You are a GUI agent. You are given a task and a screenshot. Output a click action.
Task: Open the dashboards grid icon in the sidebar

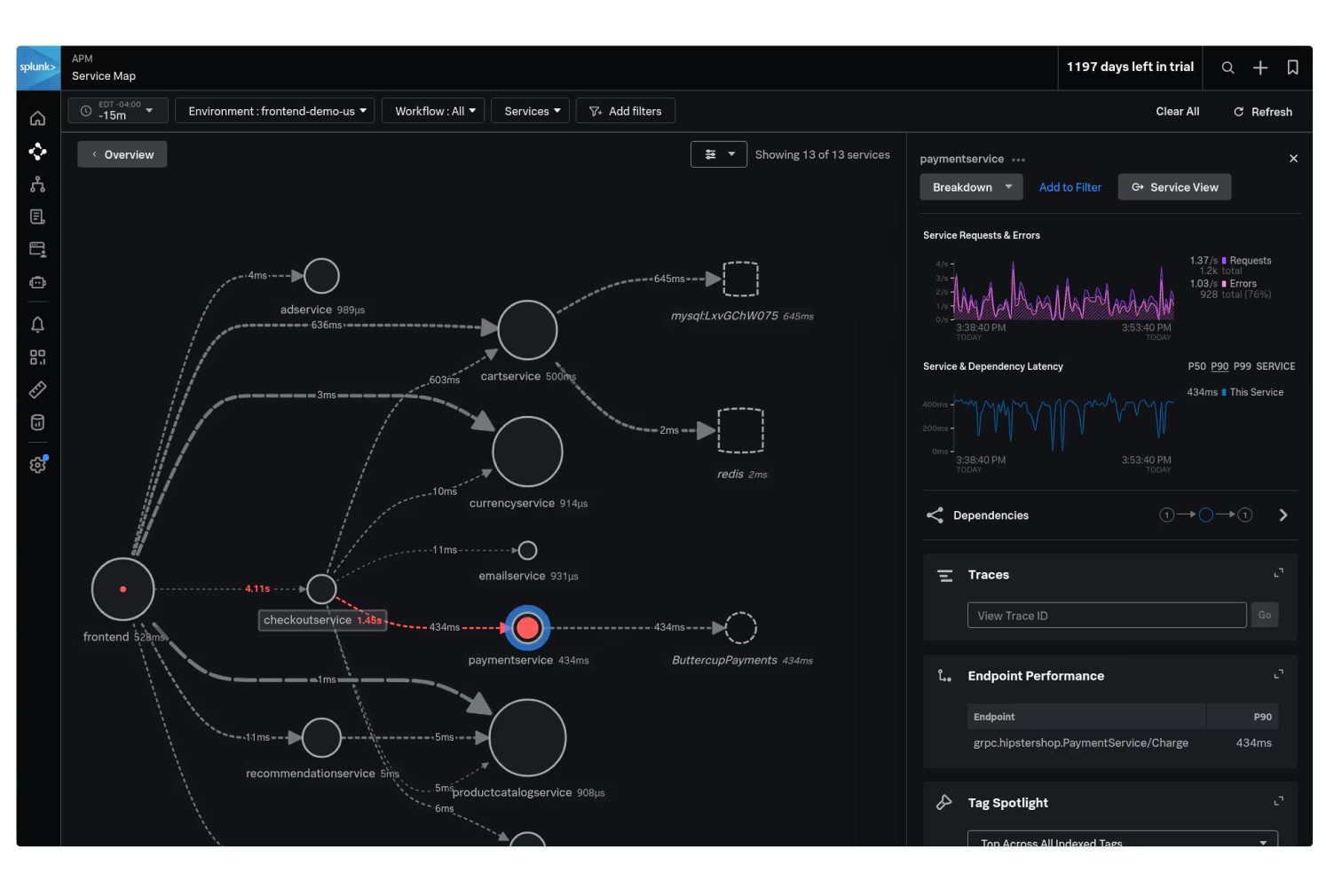(x=37, y=358)
